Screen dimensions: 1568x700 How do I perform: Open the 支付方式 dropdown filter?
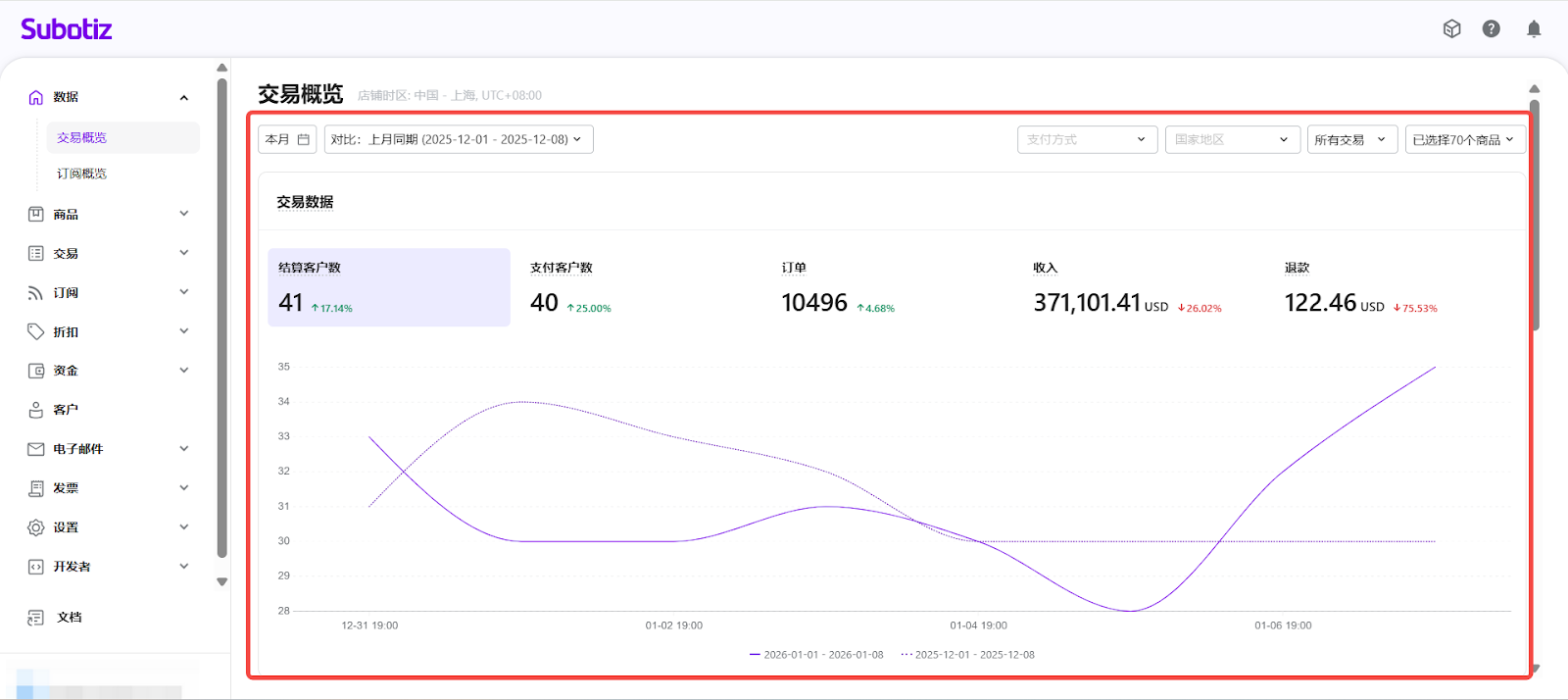coord(1087,139)
